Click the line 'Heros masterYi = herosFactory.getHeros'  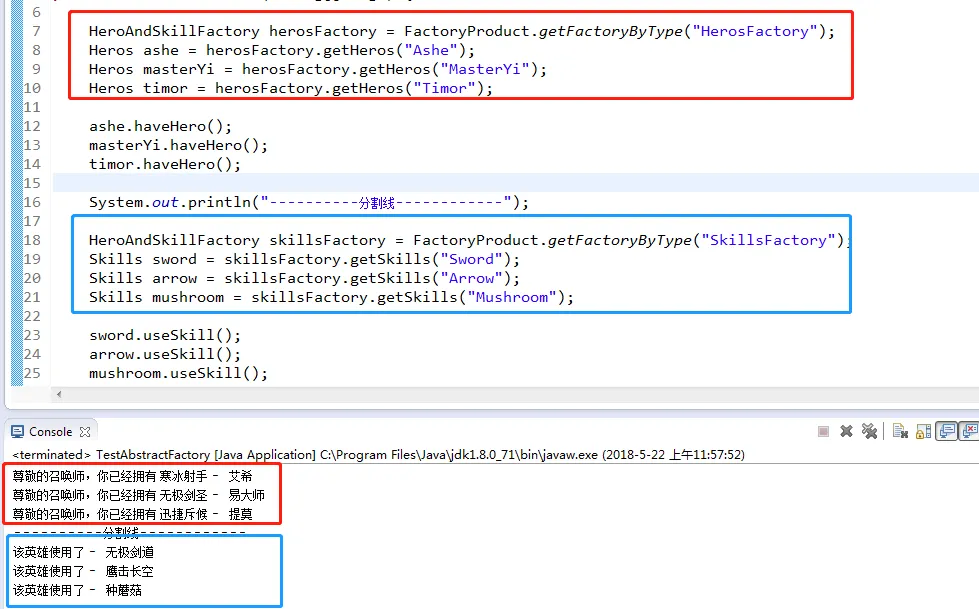(317, 69)
